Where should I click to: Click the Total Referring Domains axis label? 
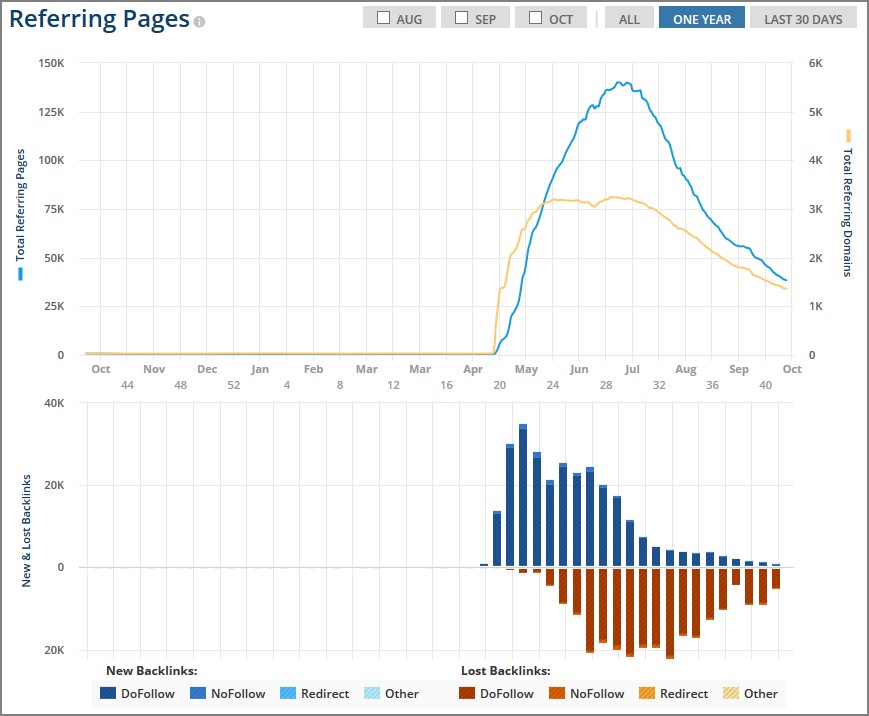pos(847,212)
